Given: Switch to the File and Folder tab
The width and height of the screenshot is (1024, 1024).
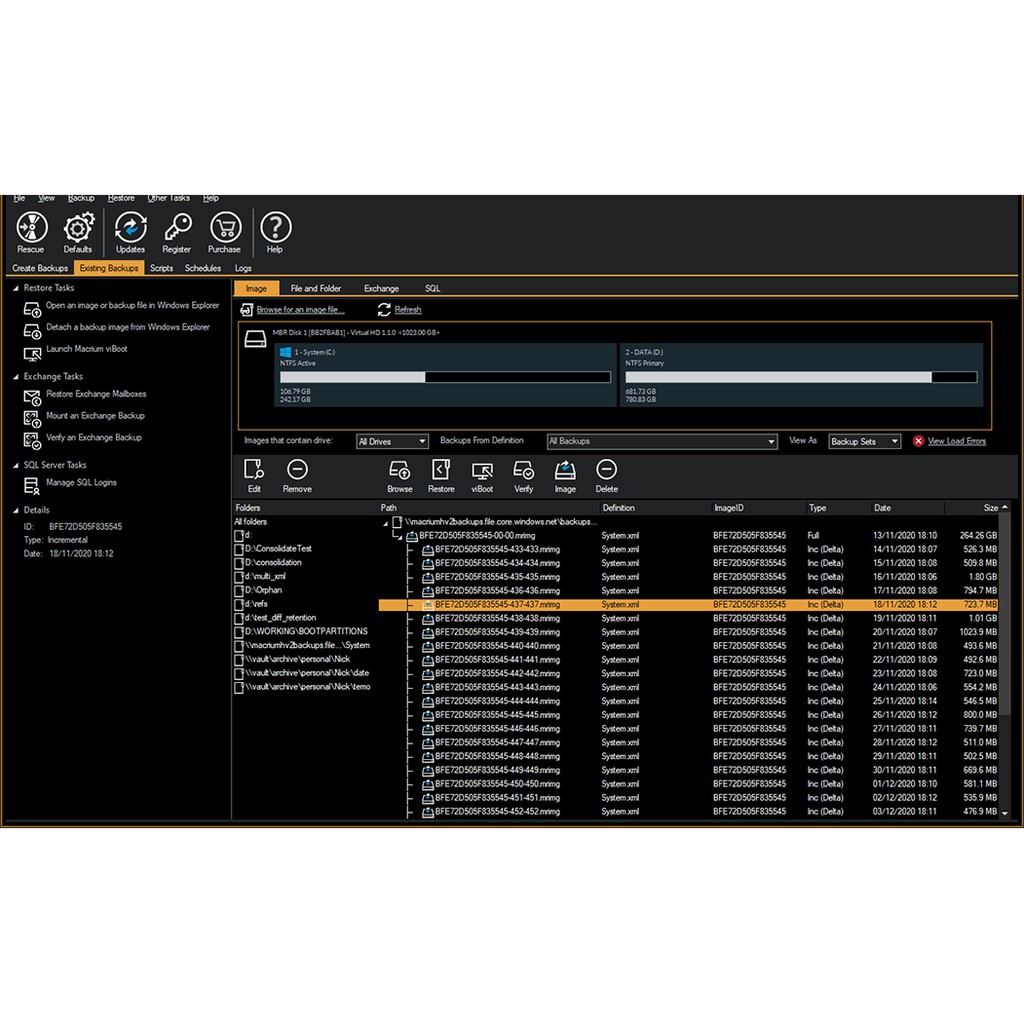Looking at the screenshot, I should point(315,288).
